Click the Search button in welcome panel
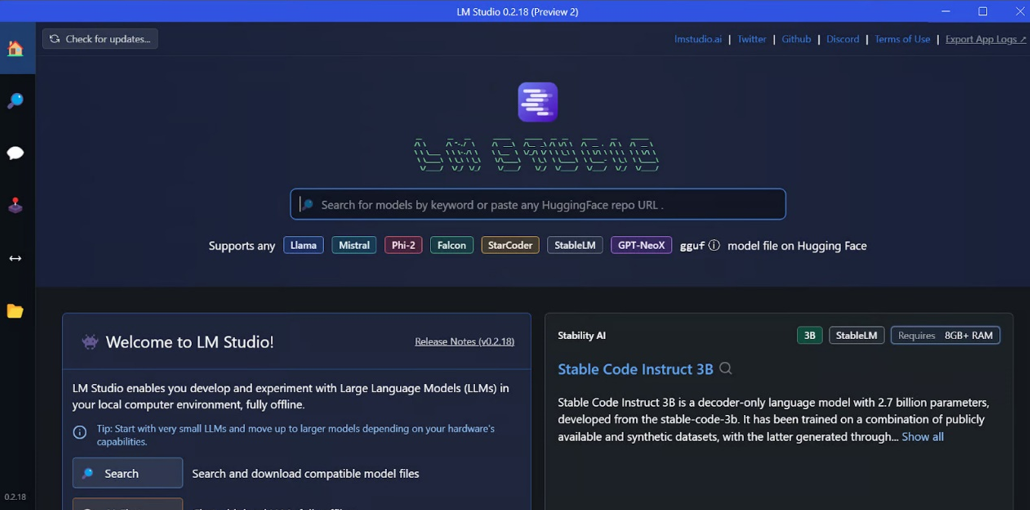 pyautogui.click(x=127, y=473)
